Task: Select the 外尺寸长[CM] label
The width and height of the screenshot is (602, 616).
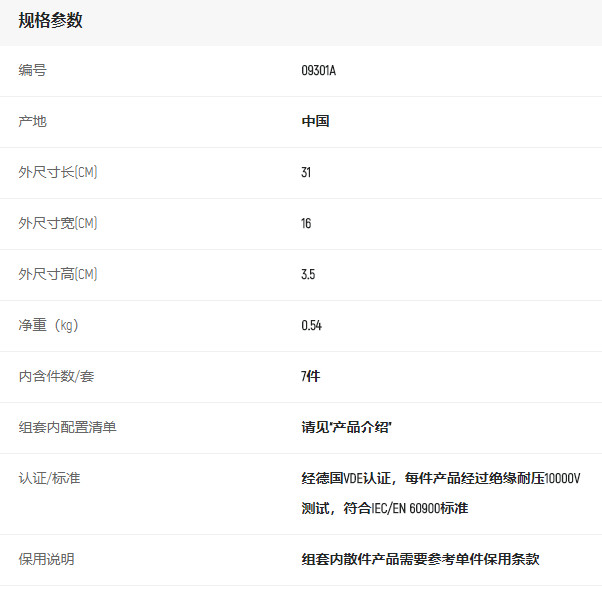Action: click(58, 173)
